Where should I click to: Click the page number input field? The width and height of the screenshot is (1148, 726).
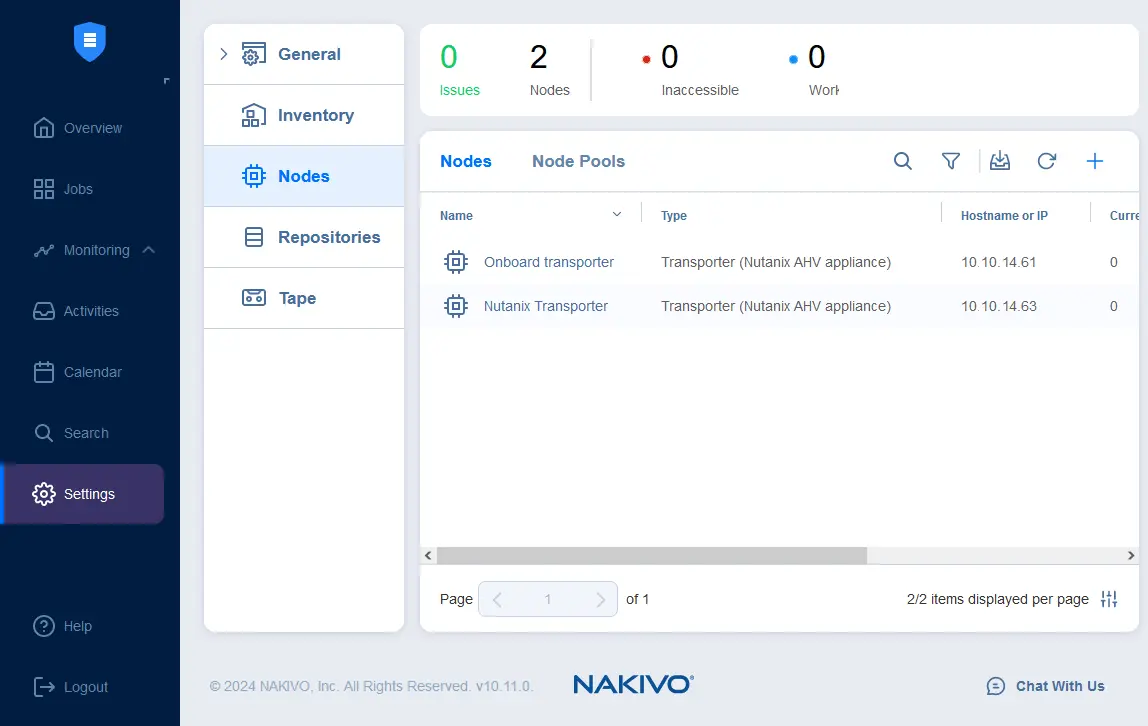(548, 599)
